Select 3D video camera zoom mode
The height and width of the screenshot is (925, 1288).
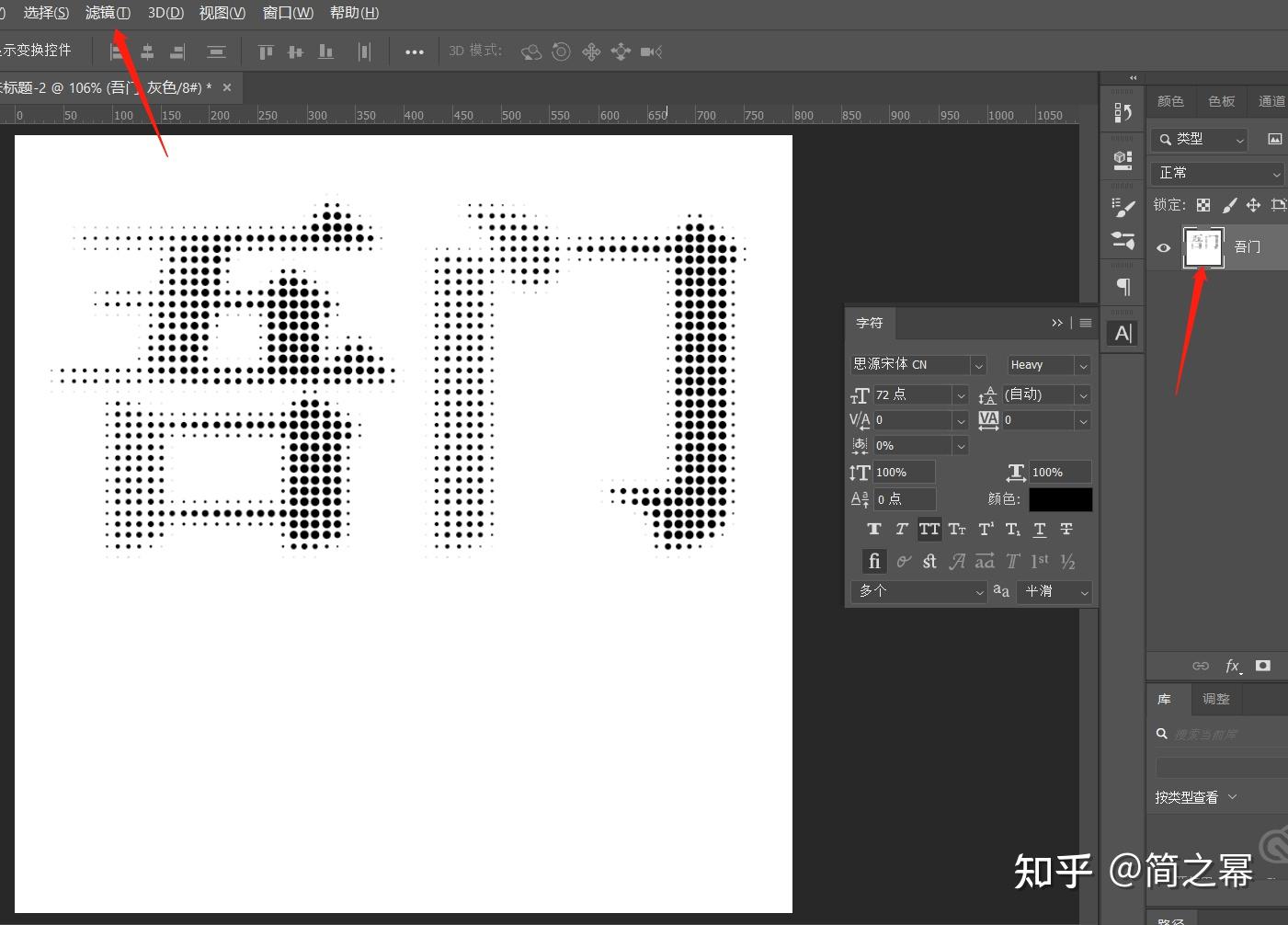point(651,51)
